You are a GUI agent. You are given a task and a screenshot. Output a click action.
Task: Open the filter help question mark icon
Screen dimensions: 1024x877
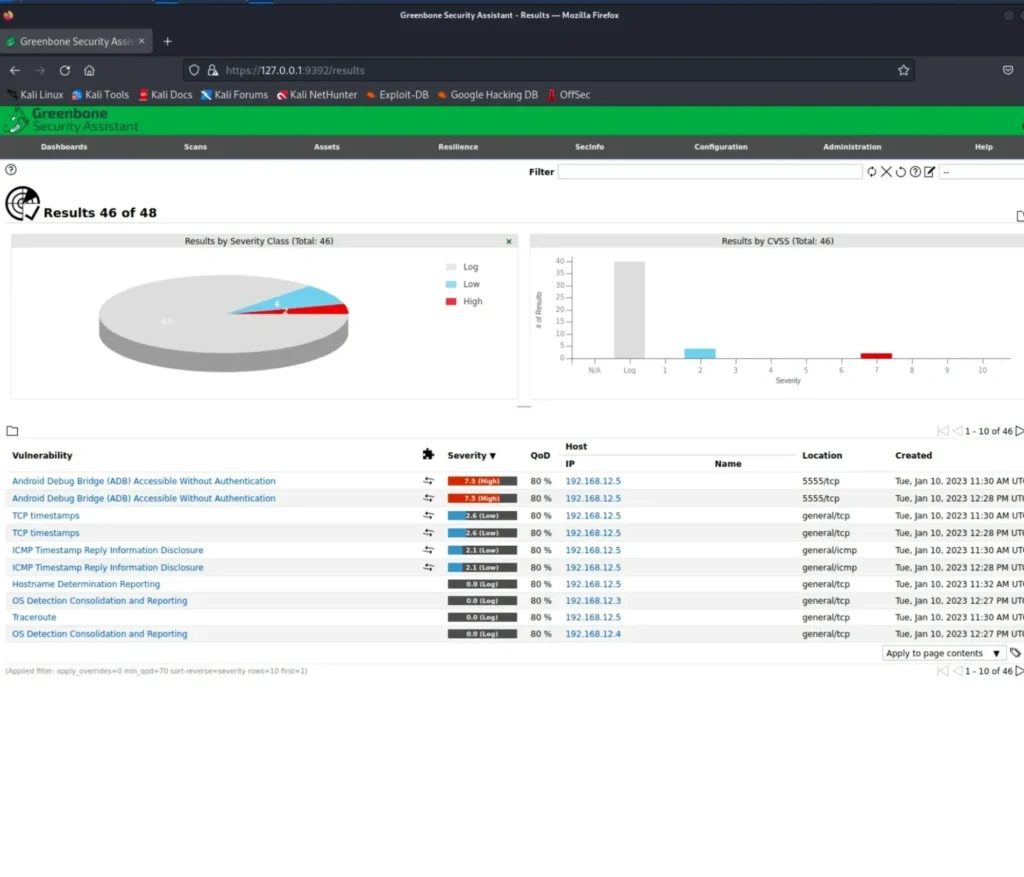point(915,172)
